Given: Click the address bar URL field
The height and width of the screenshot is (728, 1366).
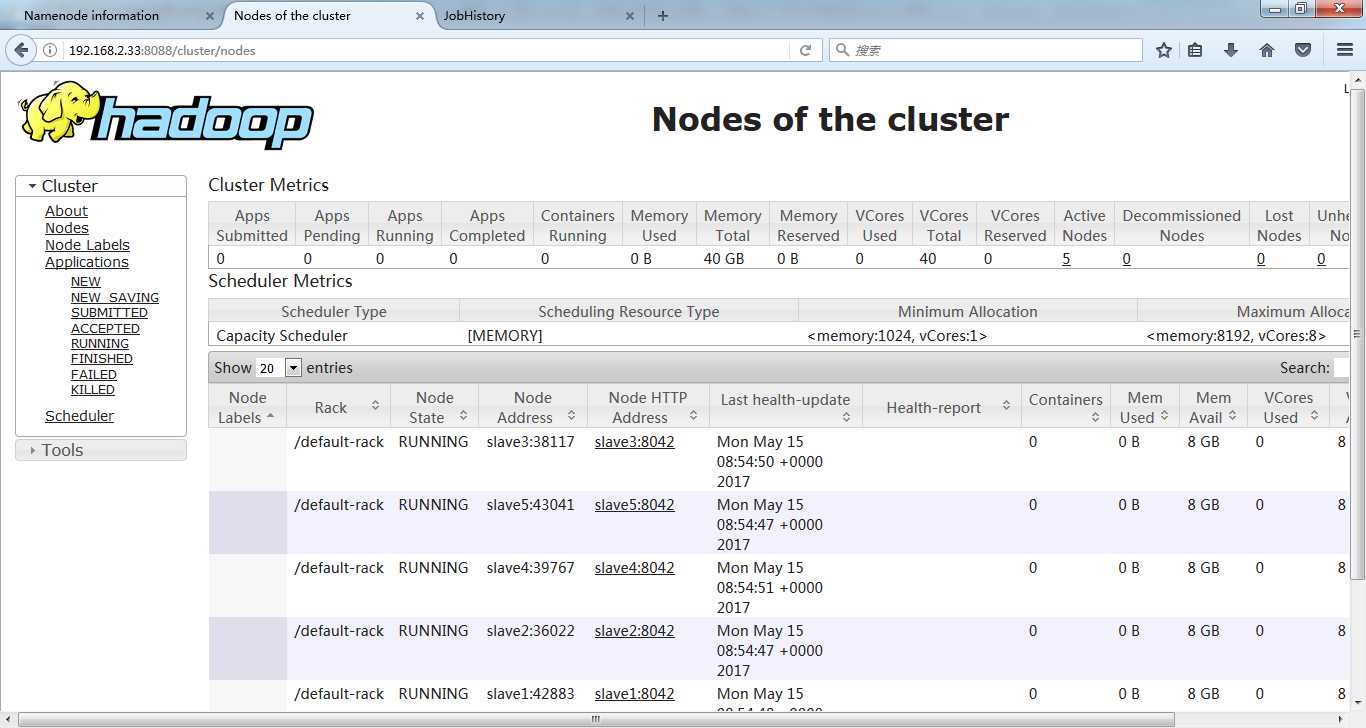Looking at the screenshot, I should (x=425, y=50).
